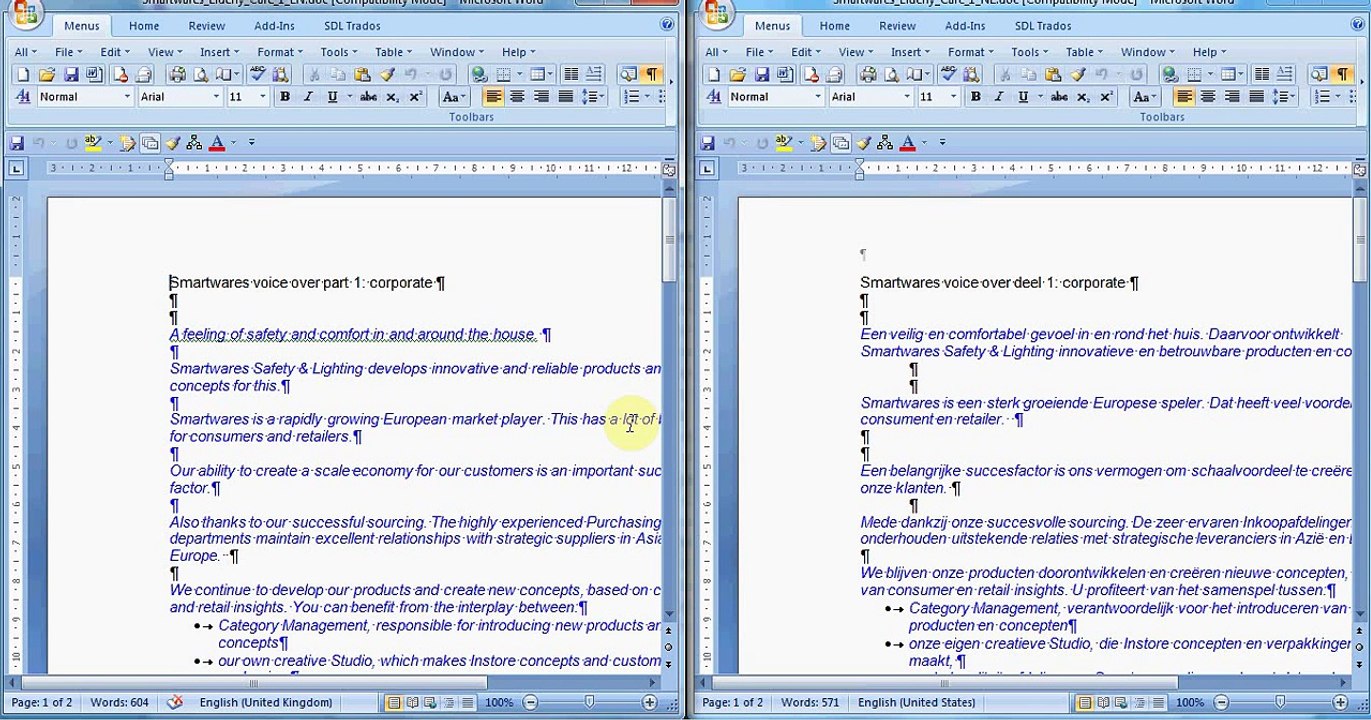Print the document in left Word window
This screenshot has height=720, width=1371.
(x=177, y=74)
